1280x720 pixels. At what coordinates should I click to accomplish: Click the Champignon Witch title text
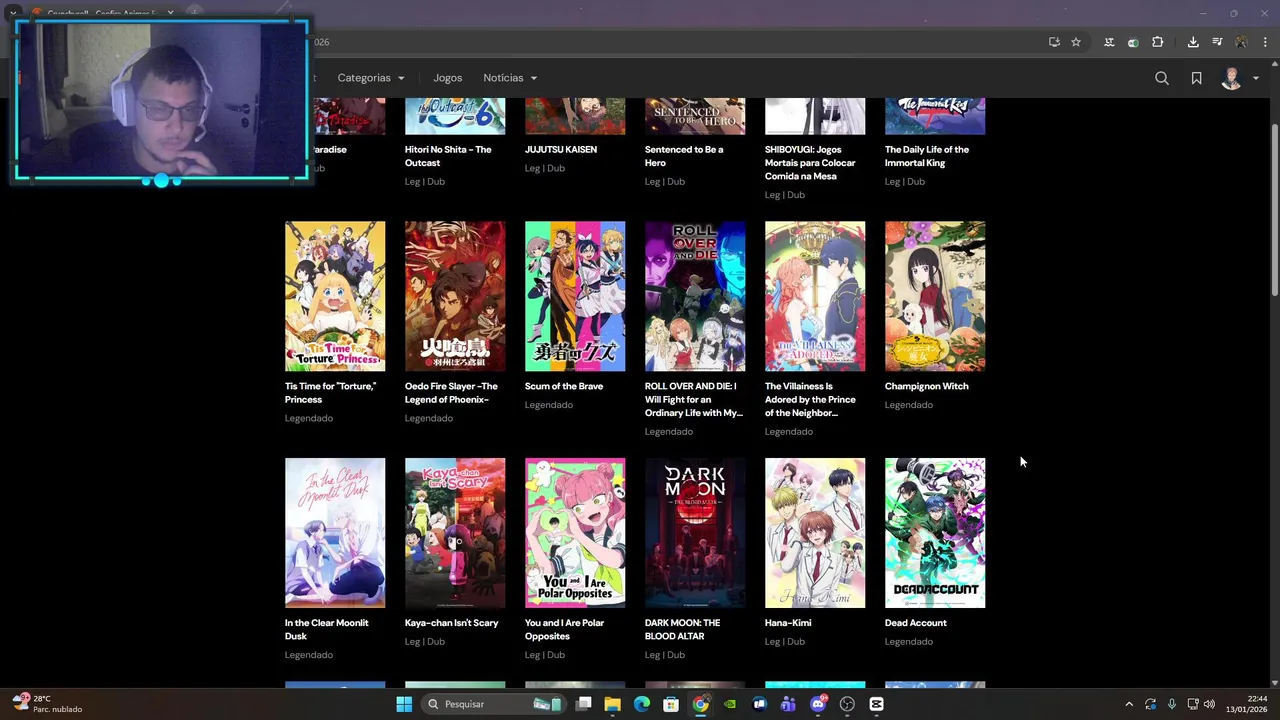927,386
